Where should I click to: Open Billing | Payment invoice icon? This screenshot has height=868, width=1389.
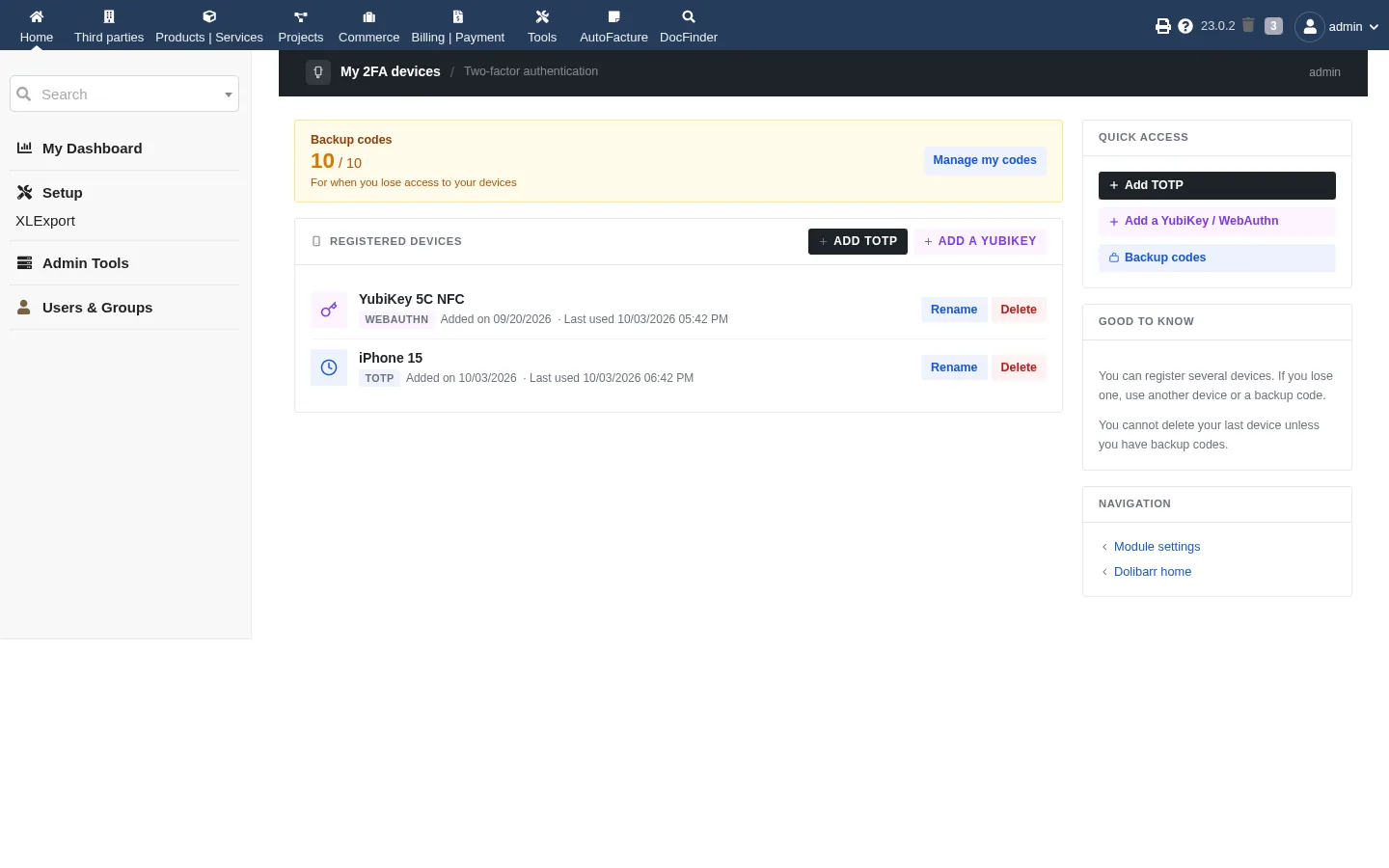click(458, 16)
